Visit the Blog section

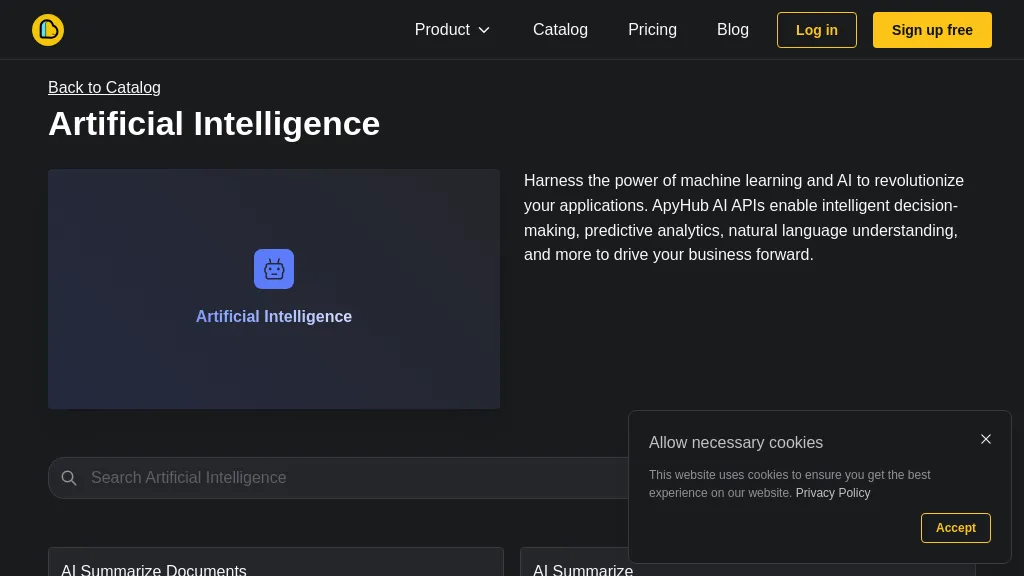(733, 30)
